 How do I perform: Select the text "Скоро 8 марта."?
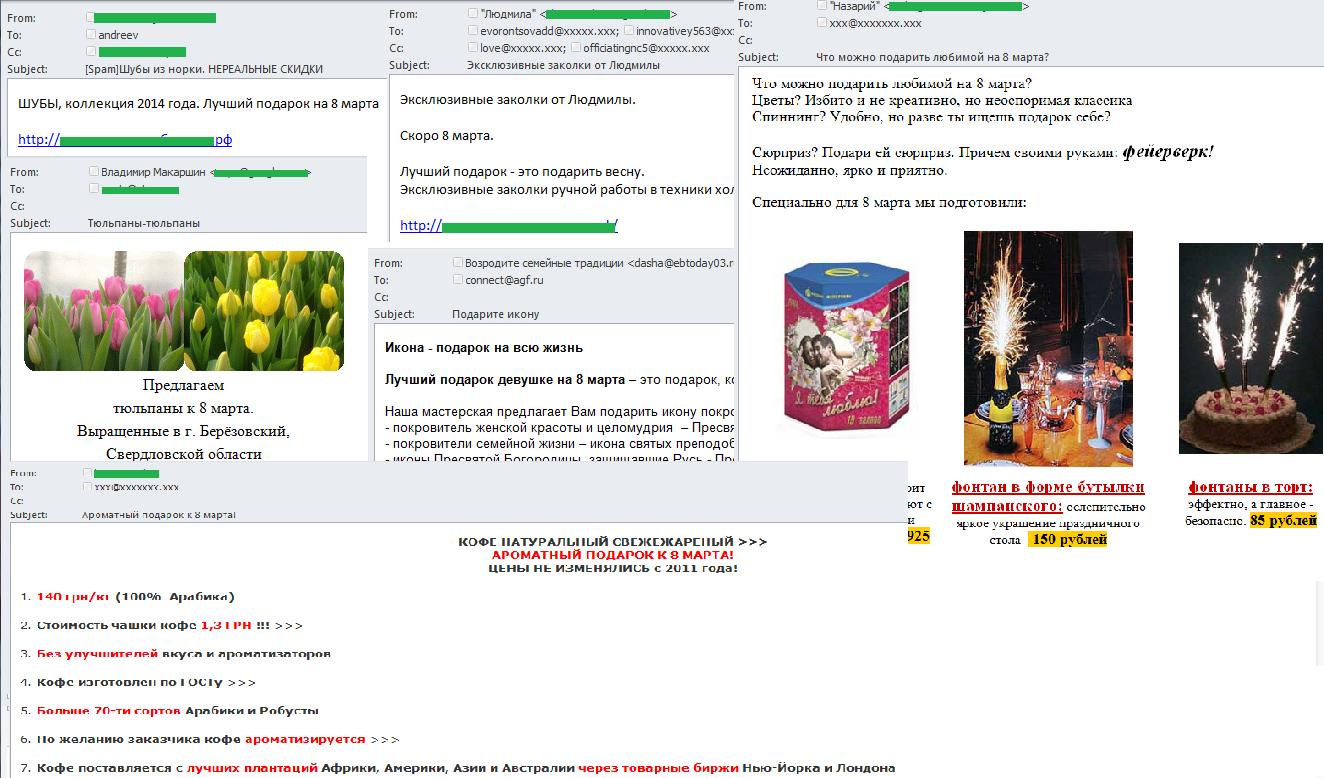[447, 136]
